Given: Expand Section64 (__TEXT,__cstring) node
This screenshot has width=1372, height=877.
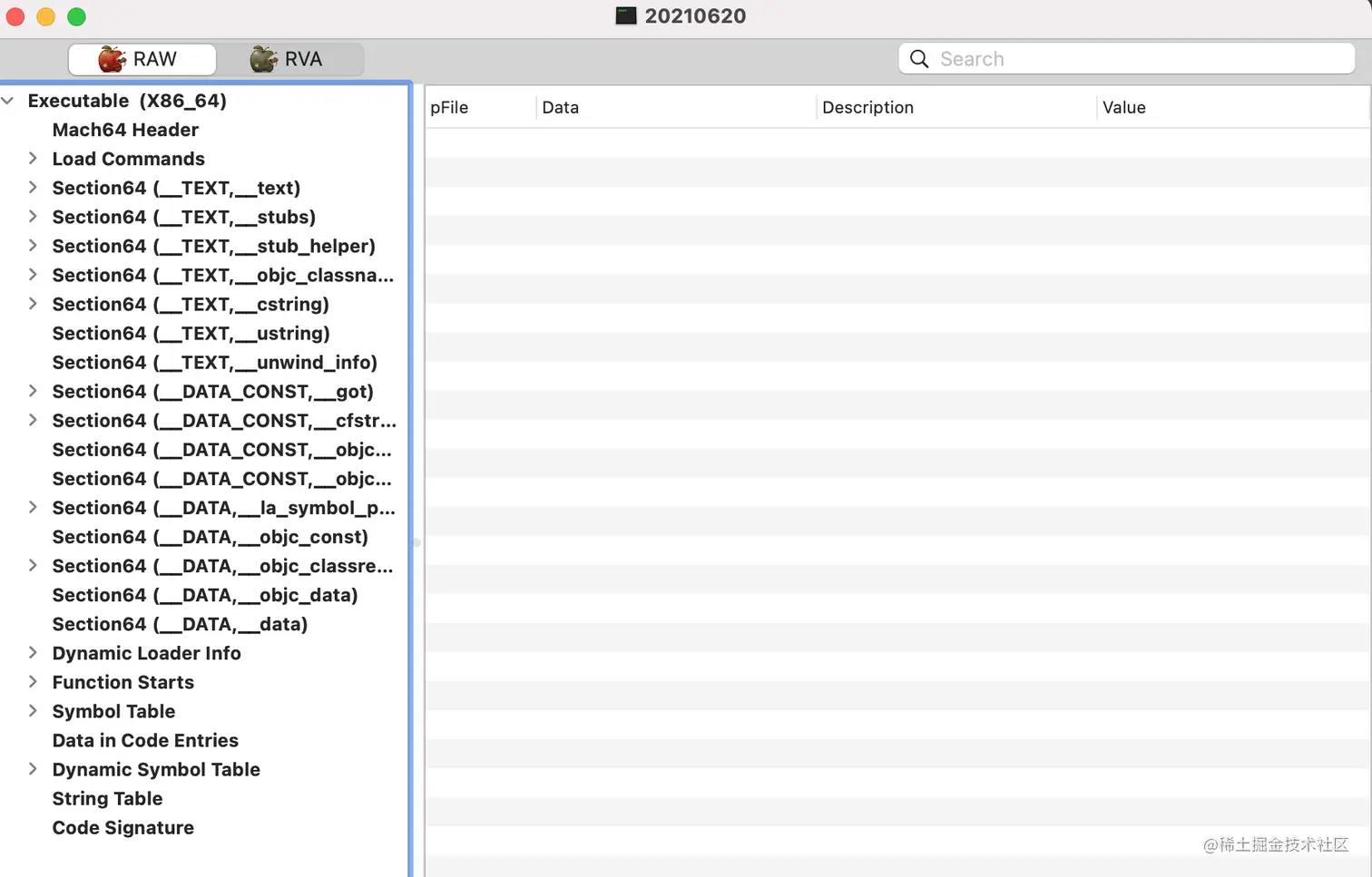Looking at the screenshot, I should pyautogui.click(x=33, y=303).
